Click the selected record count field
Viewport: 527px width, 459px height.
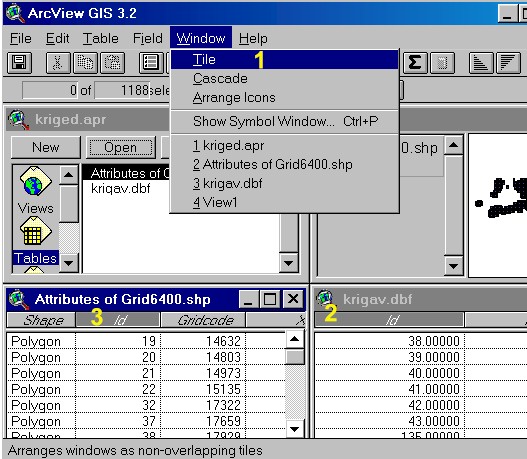50,90
